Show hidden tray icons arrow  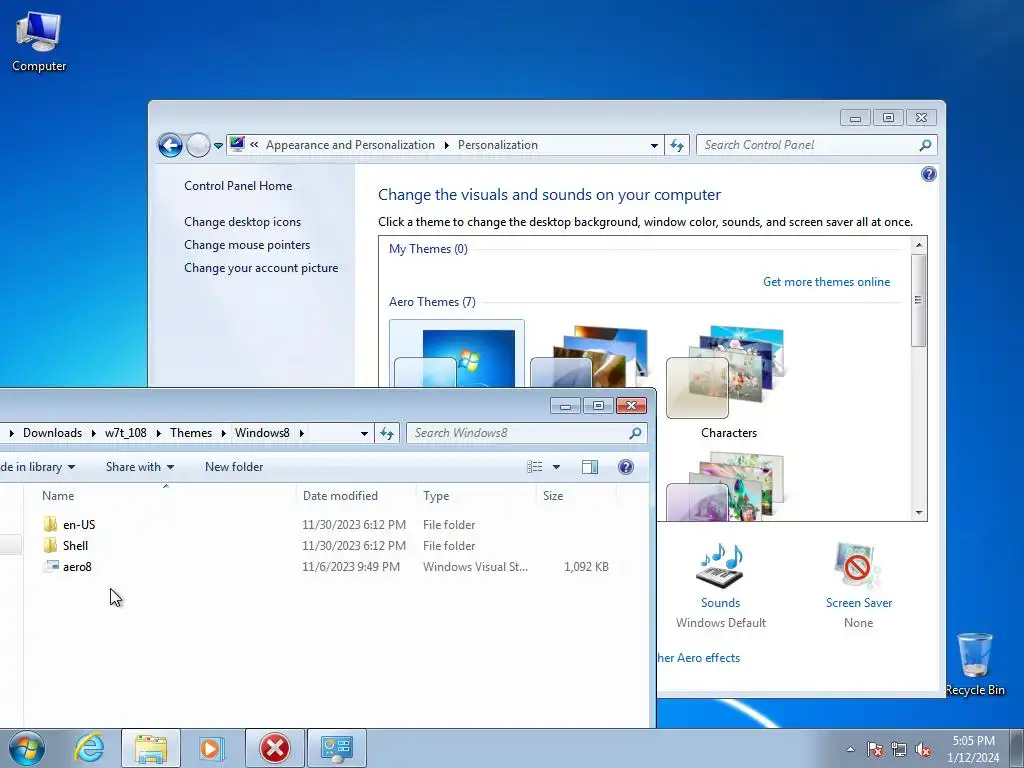(850, 749)
